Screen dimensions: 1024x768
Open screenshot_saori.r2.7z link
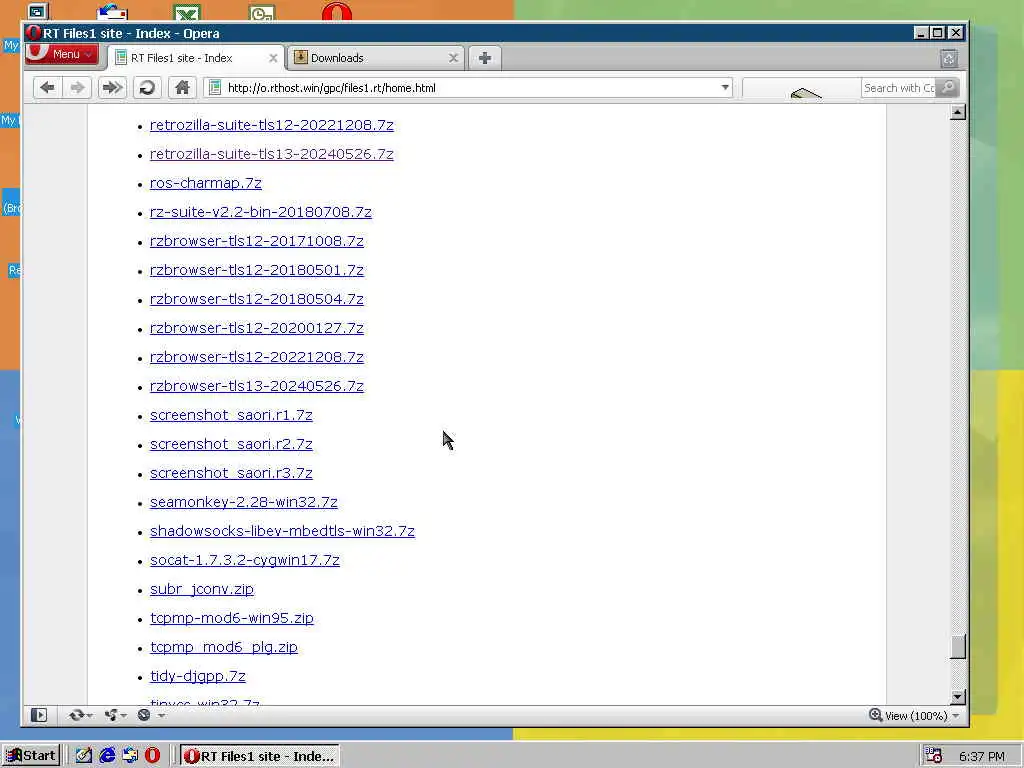[x=231, y=444]
